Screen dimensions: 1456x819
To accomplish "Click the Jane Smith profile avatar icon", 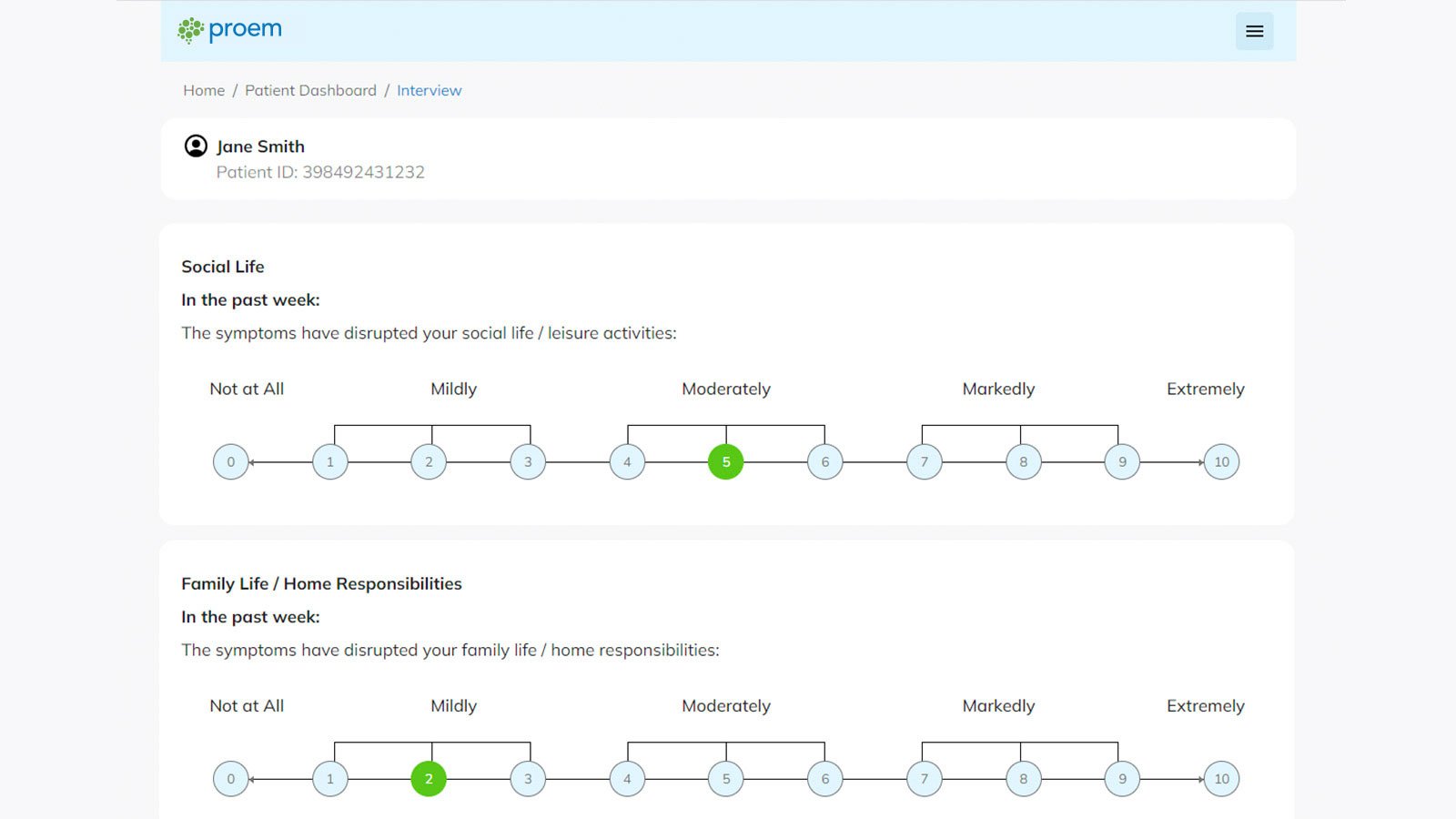I will 196,146.
